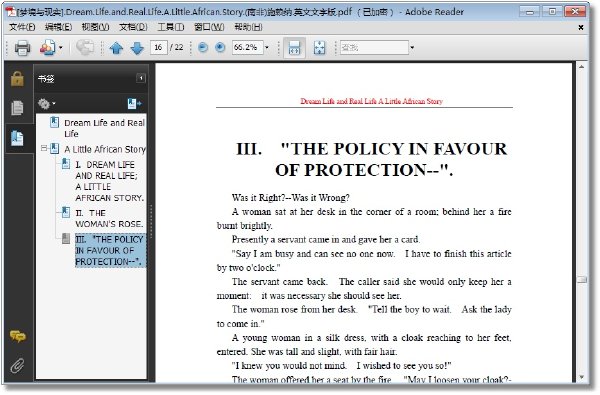Screen dimensions: 600x395
Task: Click the Find search text field
Action: tap(374, 47)
